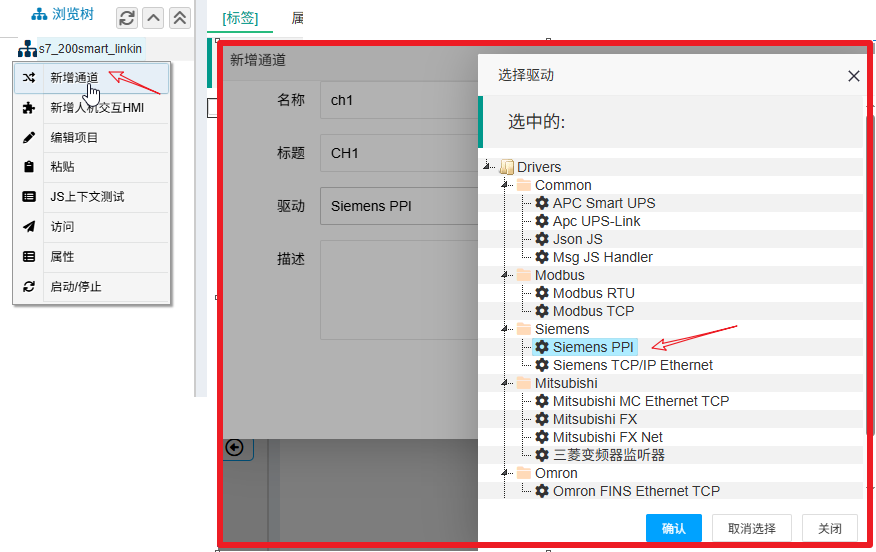Click the project icon beside s7_200smart_linkin
The height and width of the screenshot is (552, 876).
coord(27,49)
